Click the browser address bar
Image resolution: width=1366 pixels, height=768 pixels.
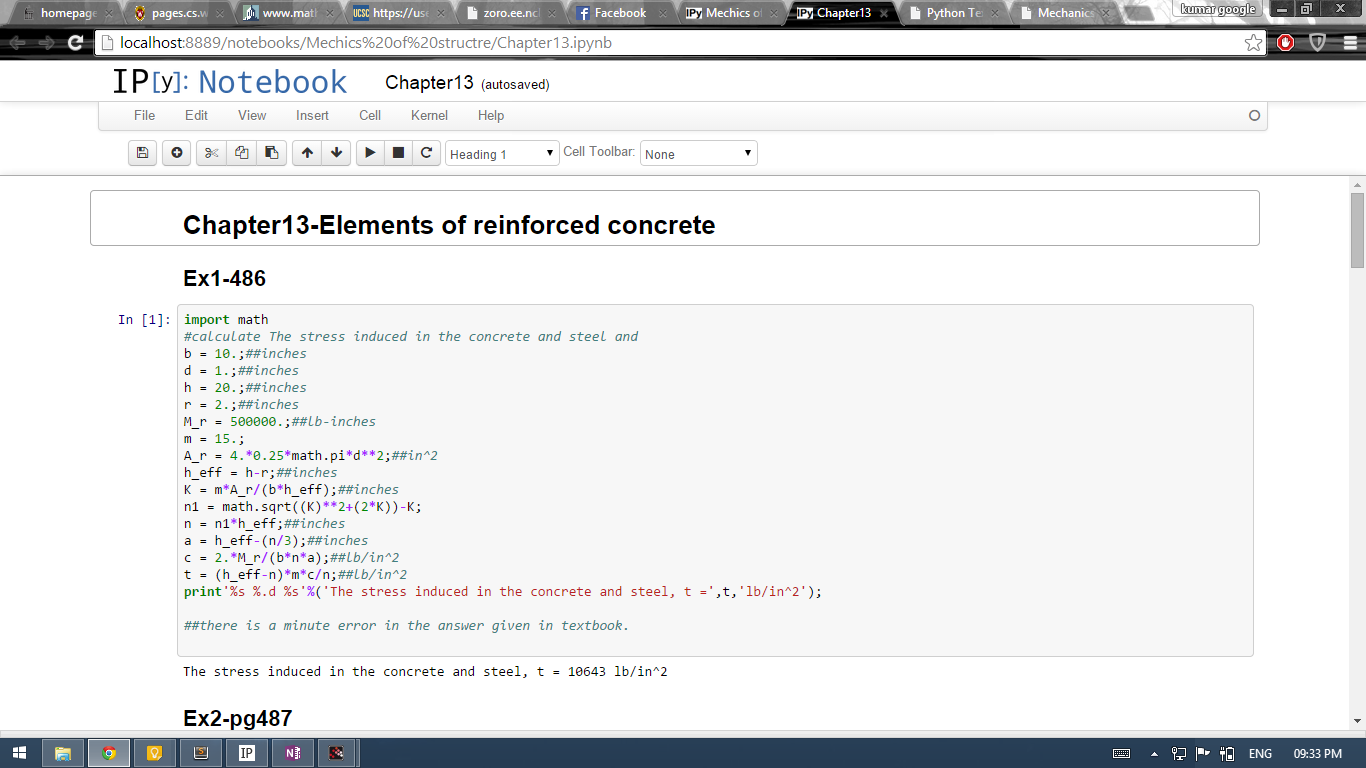click(660, 43)
